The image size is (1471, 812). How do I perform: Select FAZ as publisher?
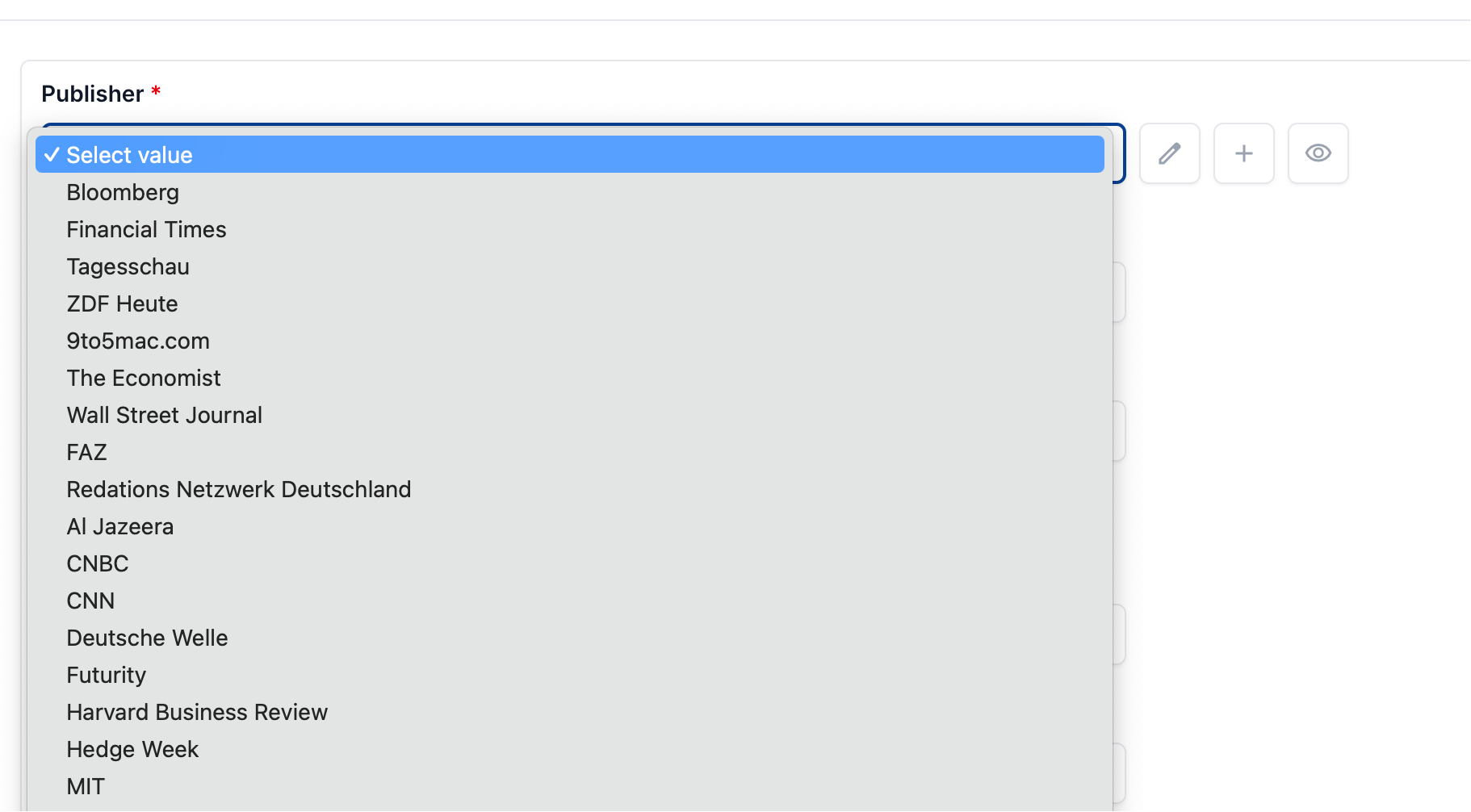pos(569,452)
